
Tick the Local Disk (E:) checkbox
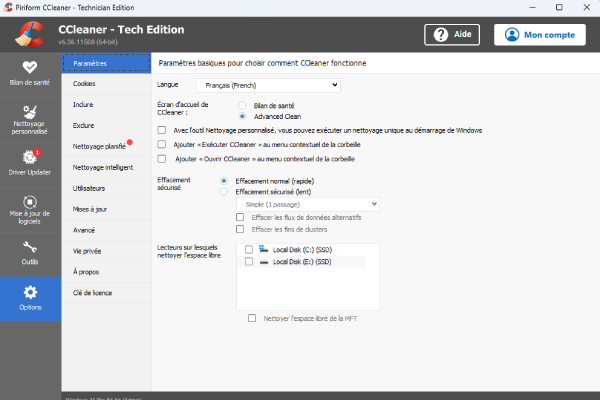coord(249,261)
